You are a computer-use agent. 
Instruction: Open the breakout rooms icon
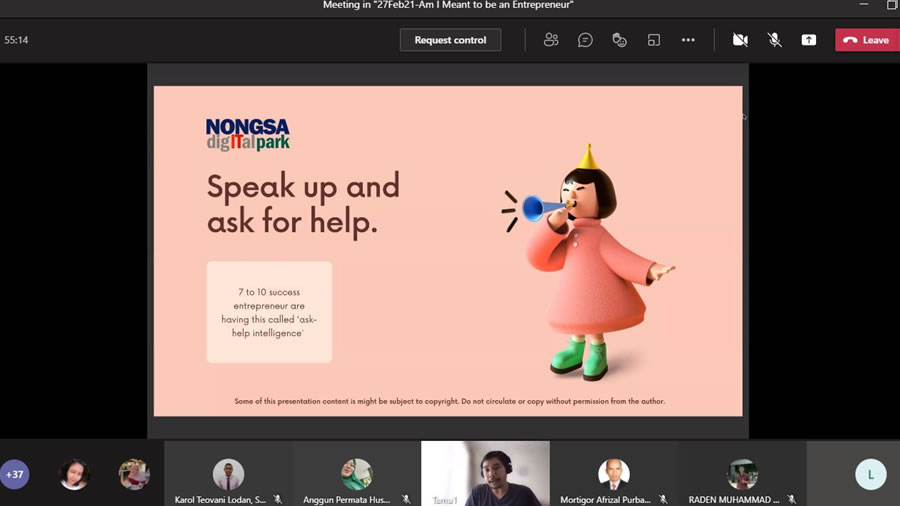654,40
